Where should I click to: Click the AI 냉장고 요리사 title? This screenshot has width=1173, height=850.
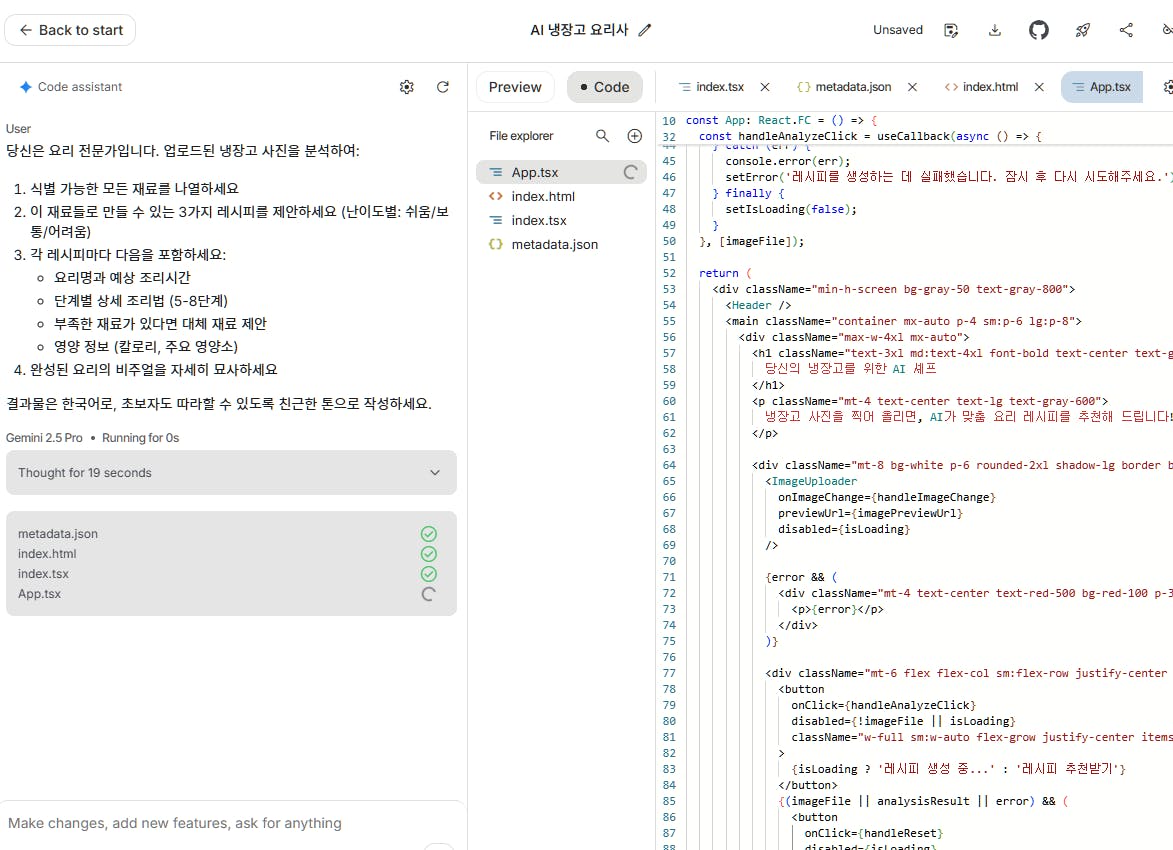click(x=579, y=30)
